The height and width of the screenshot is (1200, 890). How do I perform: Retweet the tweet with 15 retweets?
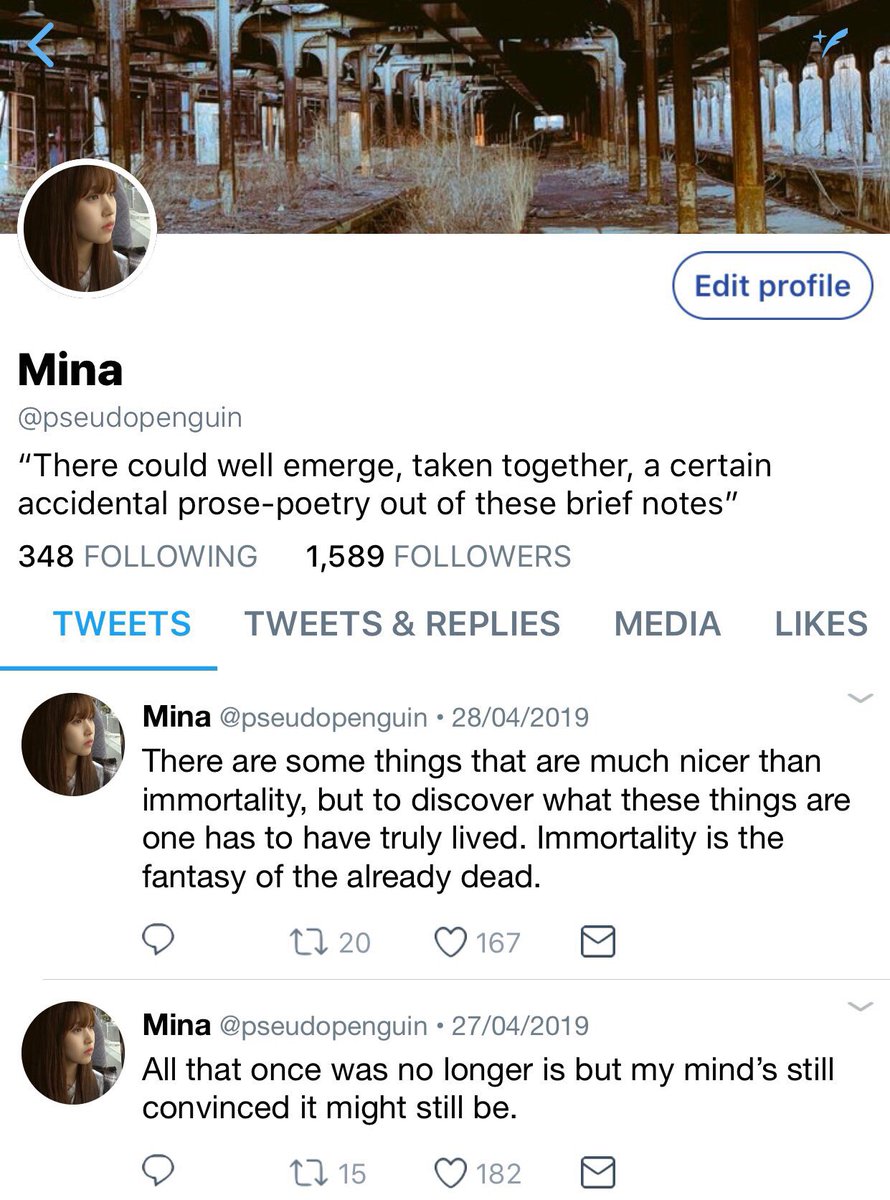327,1172
